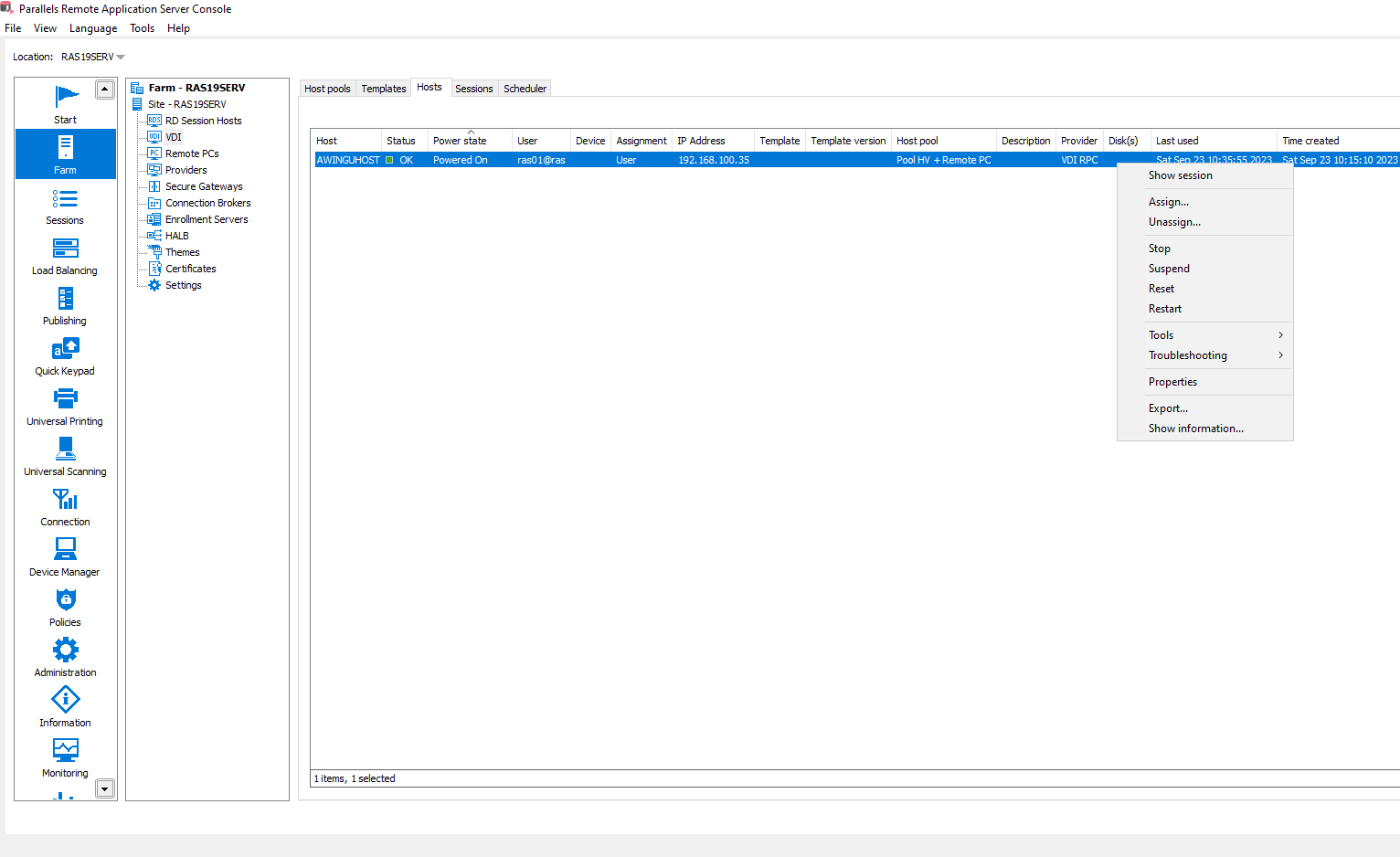Select Themes tree node
The width and height of the screenshot is (1400, 857).
[182, 252]
